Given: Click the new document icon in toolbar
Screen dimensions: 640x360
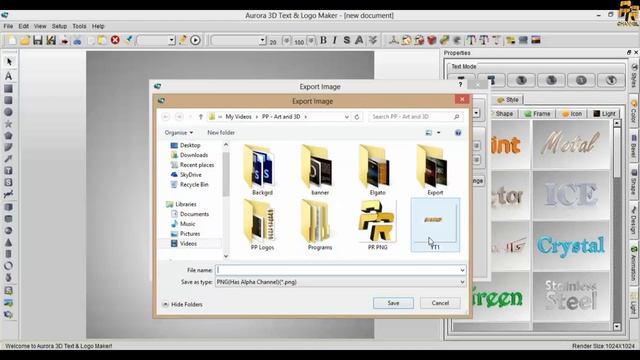Looking at the screenshot, I should coord(12,40).
